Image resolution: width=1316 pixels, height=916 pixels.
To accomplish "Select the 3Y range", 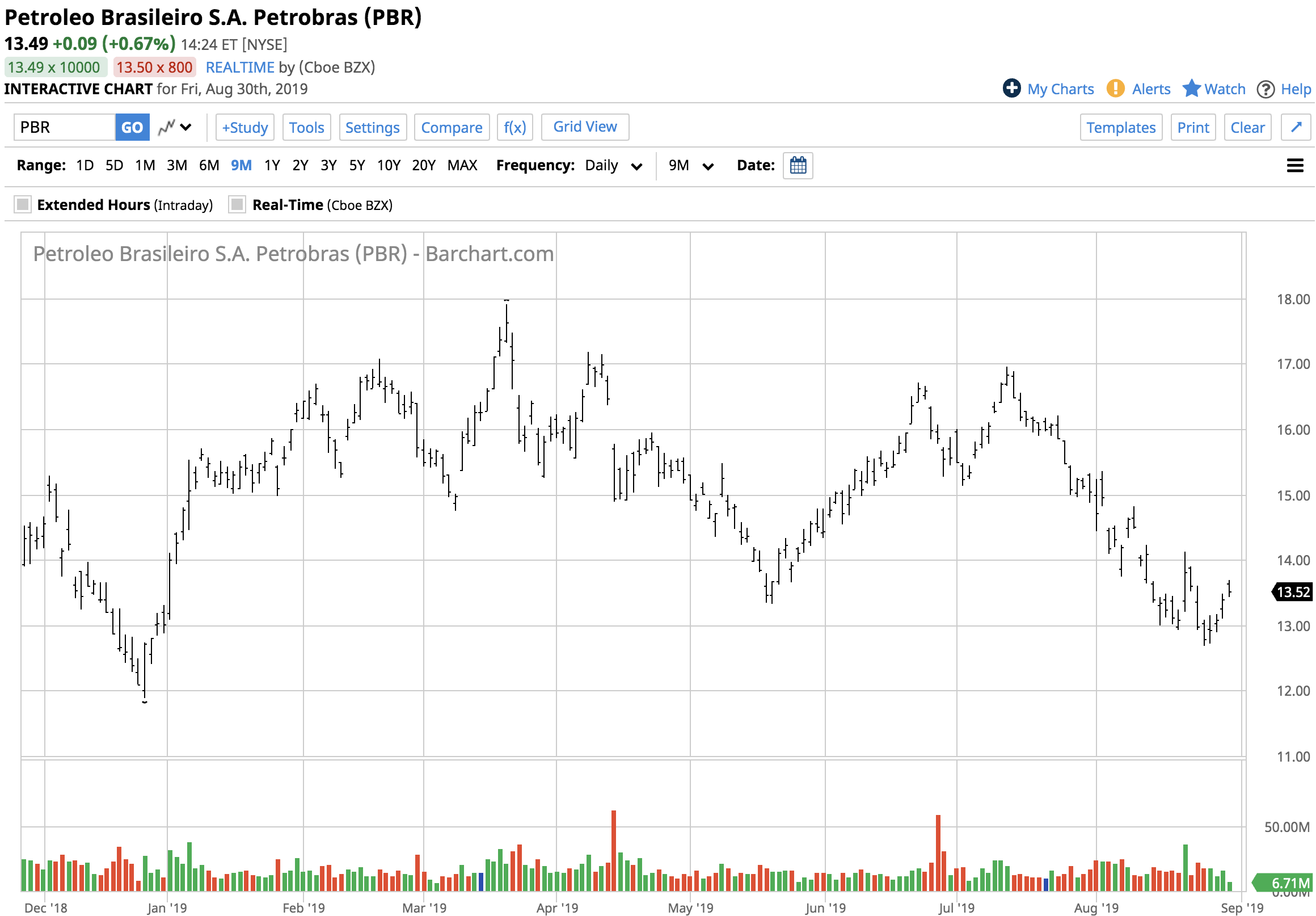I will click(x=328, y=166).
